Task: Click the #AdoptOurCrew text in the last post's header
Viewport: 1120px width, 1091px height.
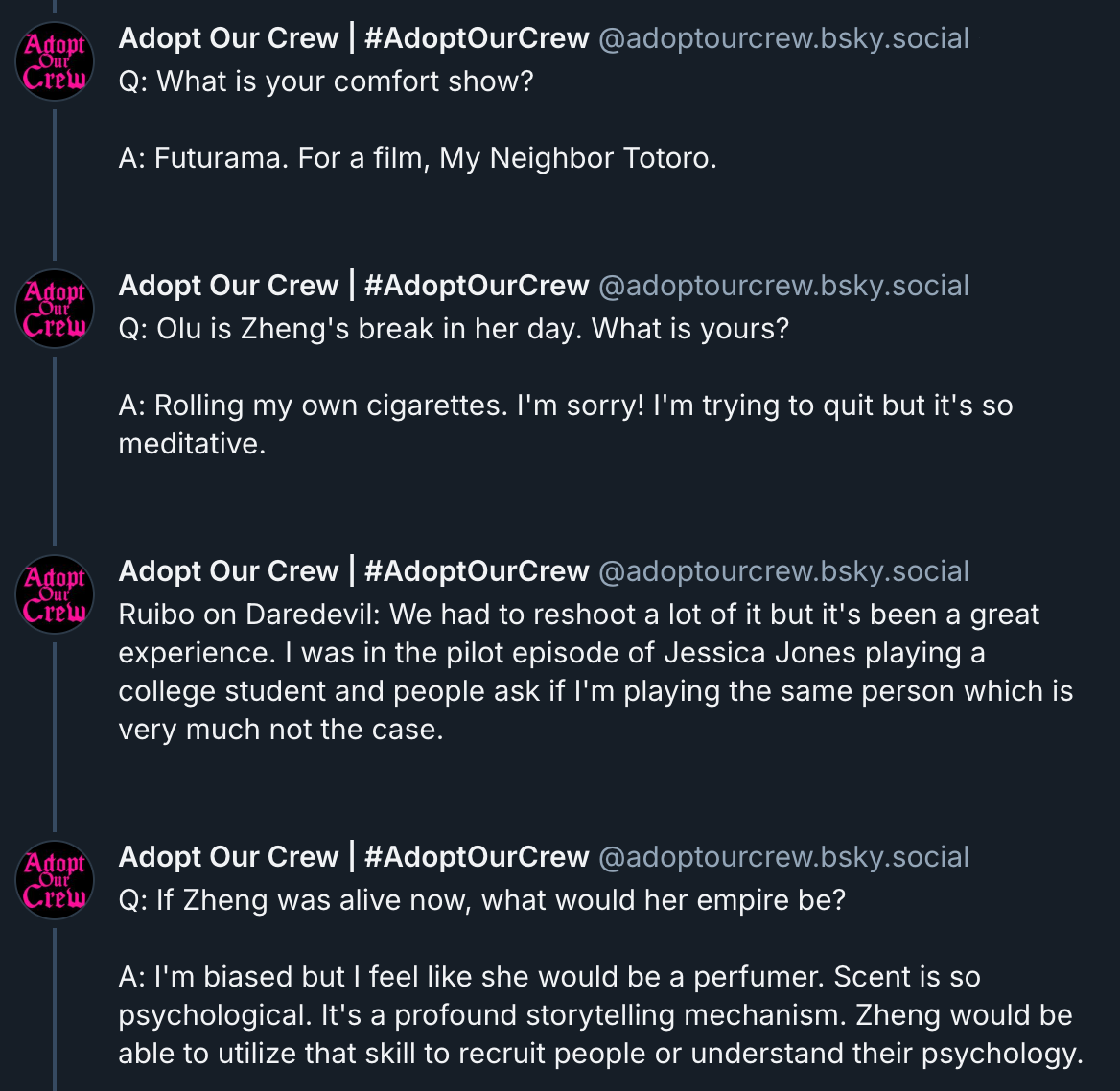Action: tap(477, 857)
